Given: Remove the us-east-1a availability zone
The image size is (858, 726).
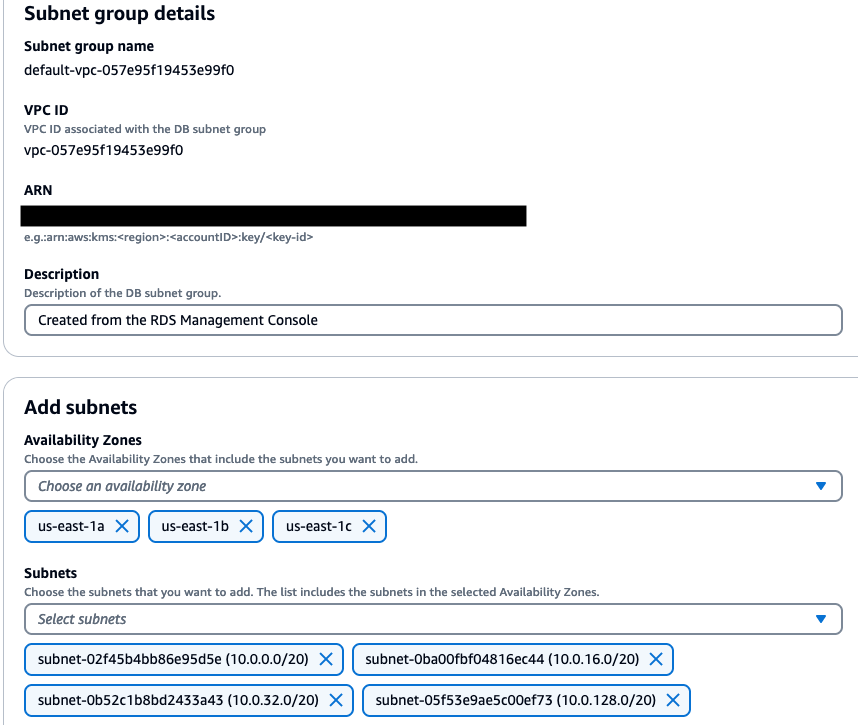Looking at the screenshot, I should tap(122, 526).
